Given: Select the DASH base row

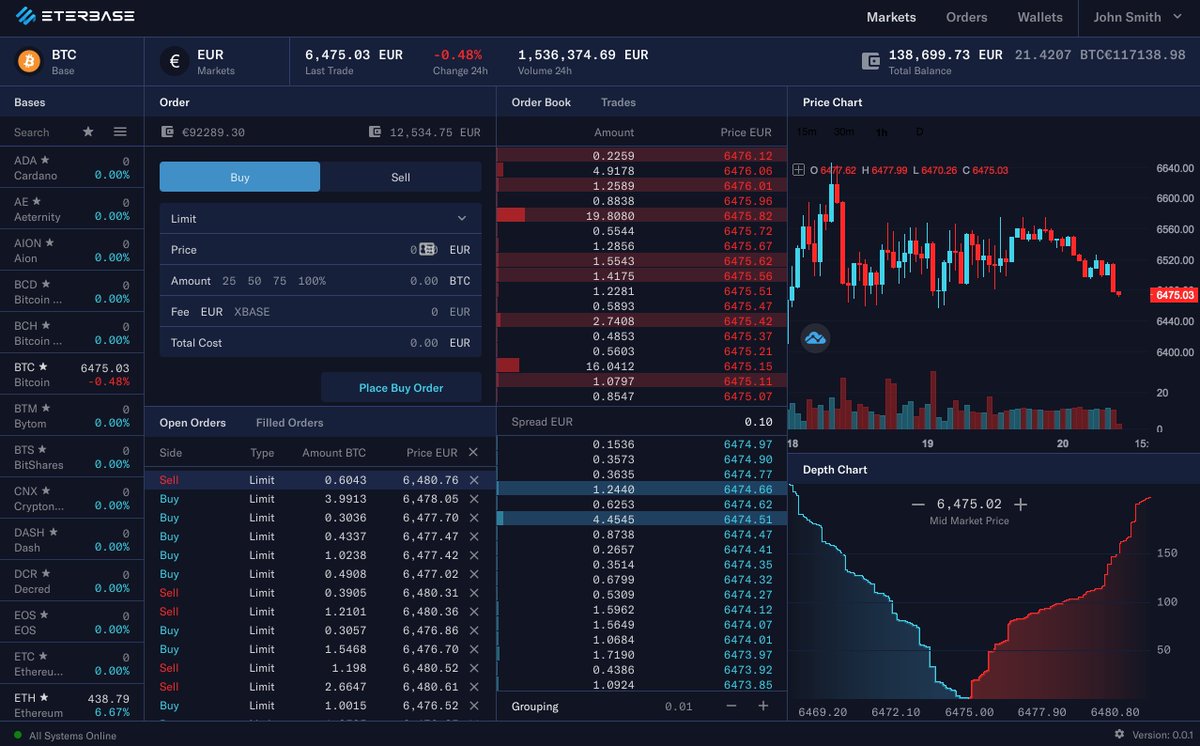Looking at the screenshot, I should (x=72, y=539).
